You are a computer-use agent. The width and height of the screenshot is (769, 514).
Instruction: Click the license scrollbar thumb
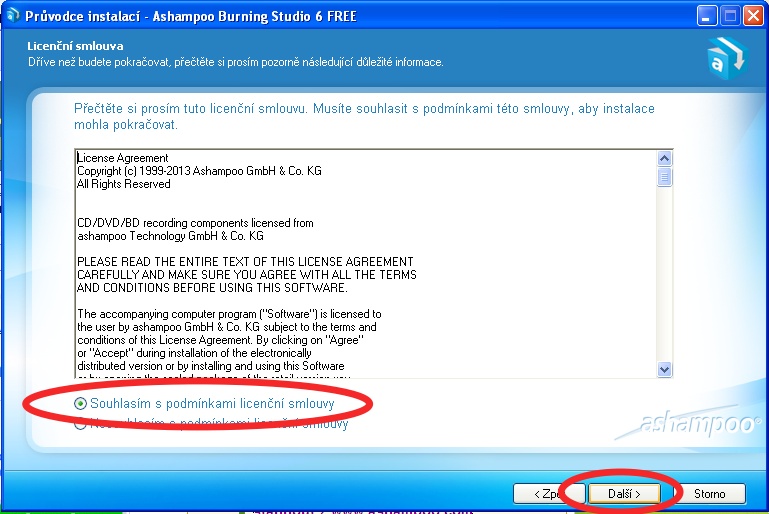coord(665,177)
